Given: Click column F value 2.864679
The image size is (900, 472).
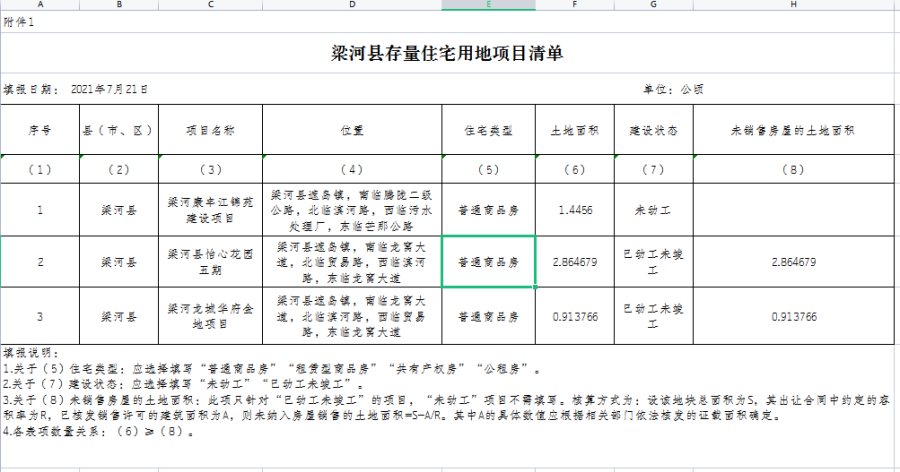Looking at the screenshot, I should click(575, 262).
